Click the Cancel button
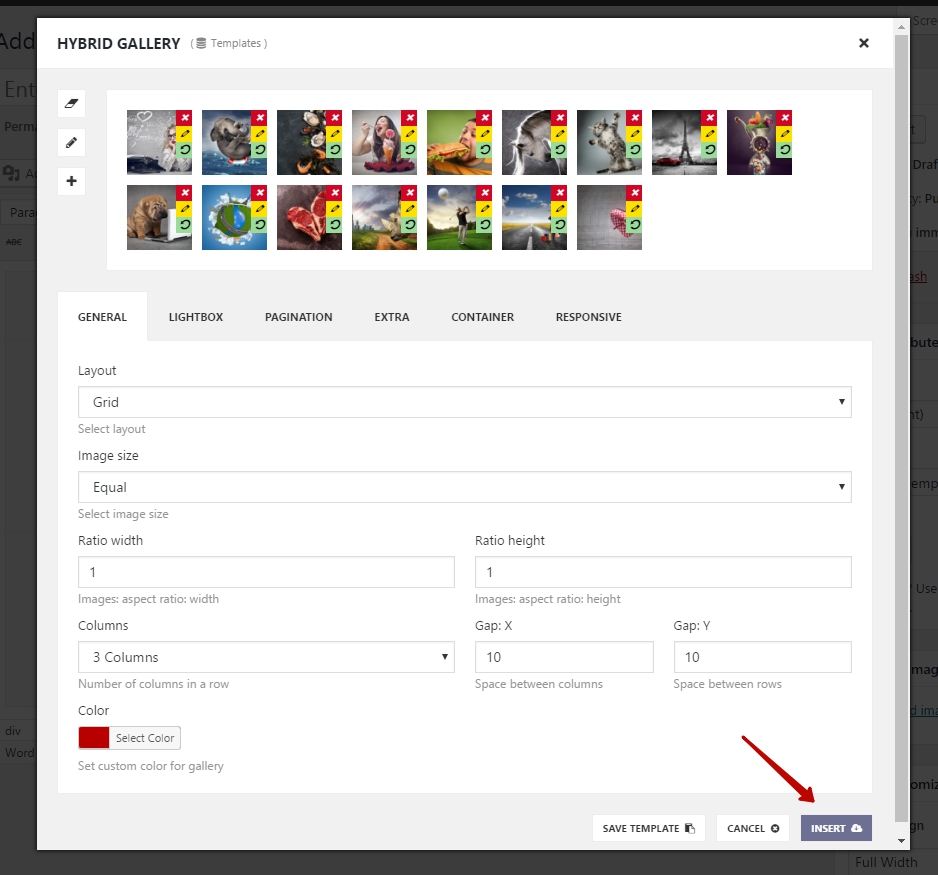 click(x=753, y=828)
